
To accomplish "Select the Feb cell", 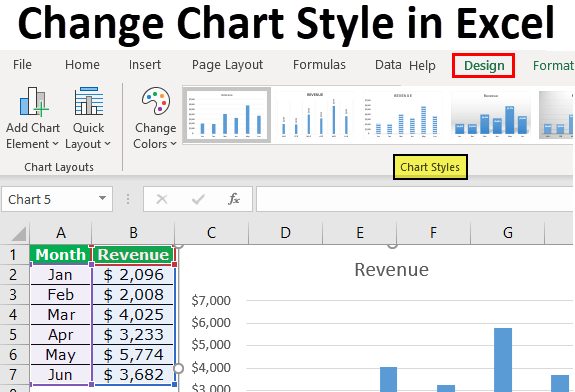I will [61, 294].
